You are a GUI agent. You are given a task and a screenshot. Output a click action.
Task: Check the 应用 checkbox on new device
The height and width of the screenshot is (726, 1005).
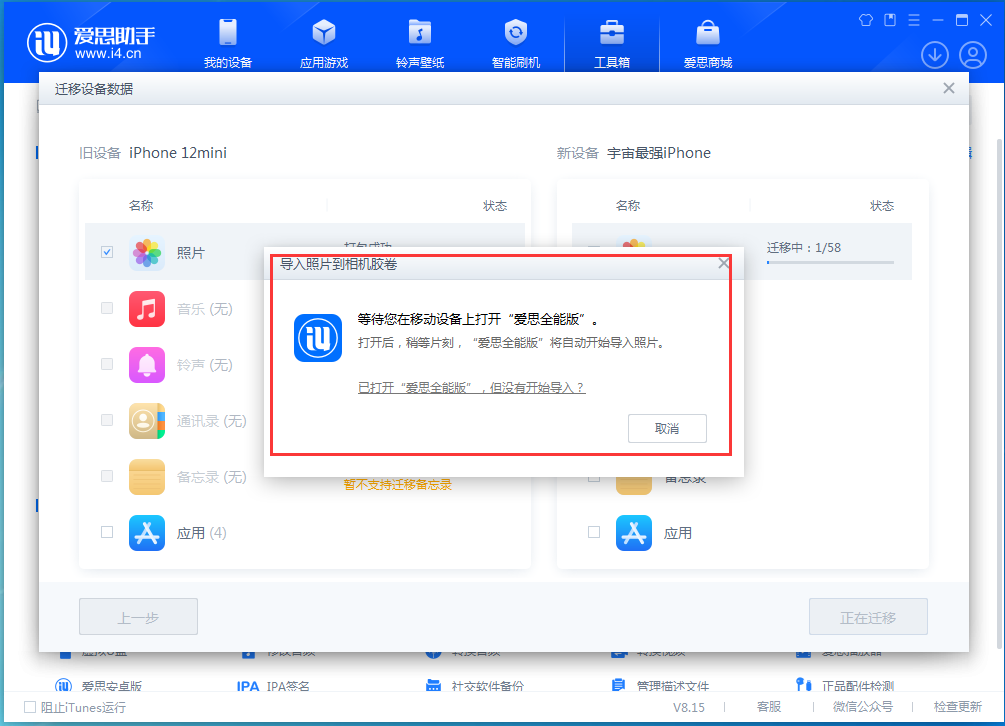(594, 532)
